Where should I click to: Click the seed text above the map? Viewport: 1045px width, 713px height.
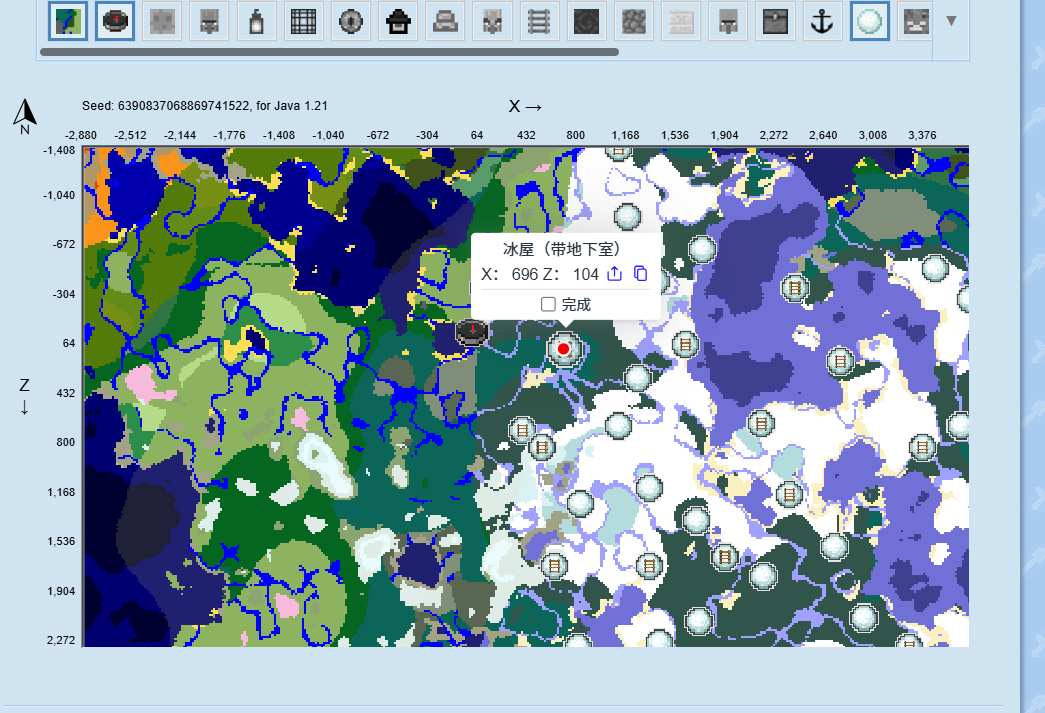point(205,105)
